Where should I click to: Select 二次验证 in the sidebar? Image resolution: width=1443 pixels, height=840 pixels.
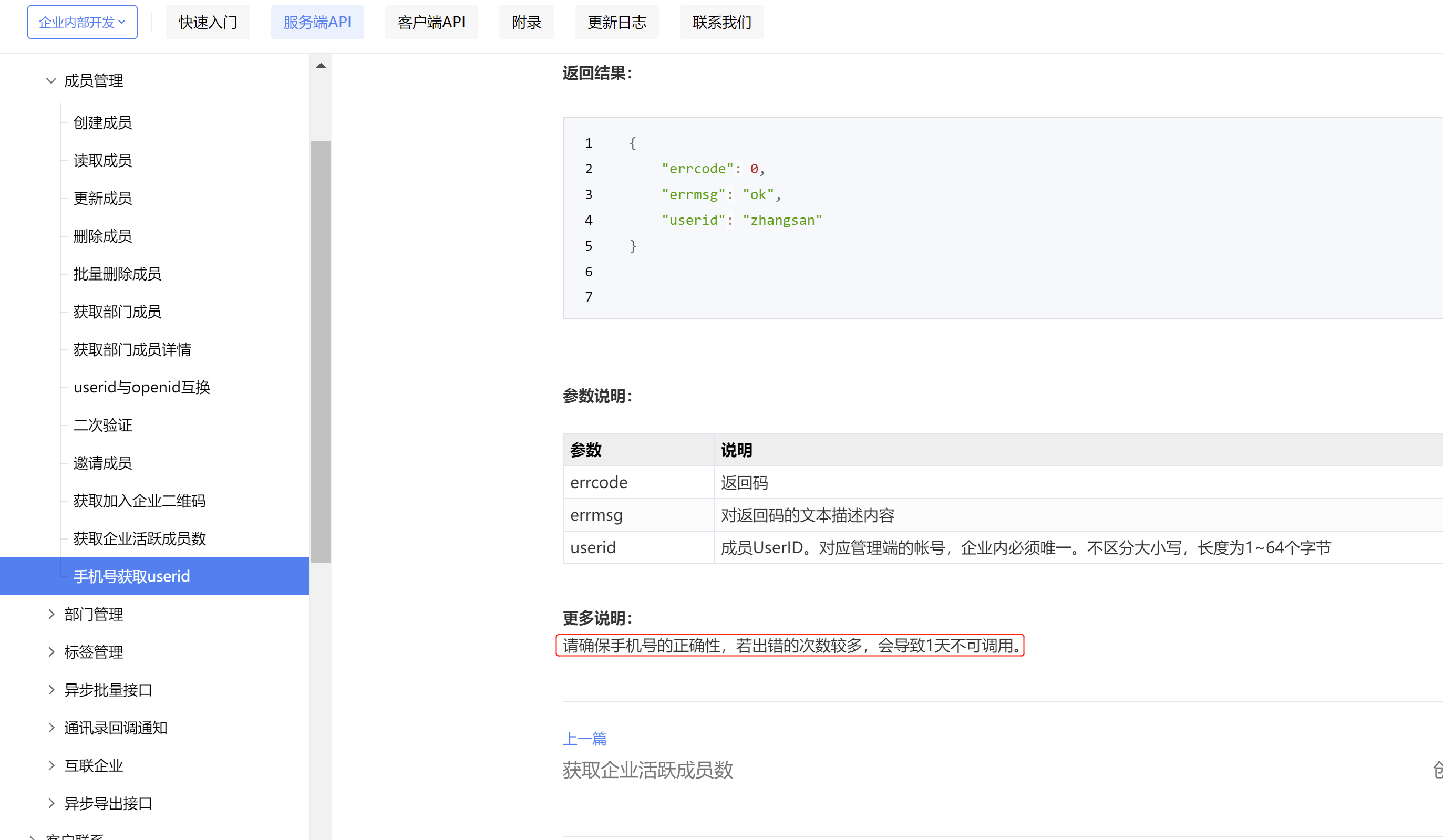(x=102, y=425)
